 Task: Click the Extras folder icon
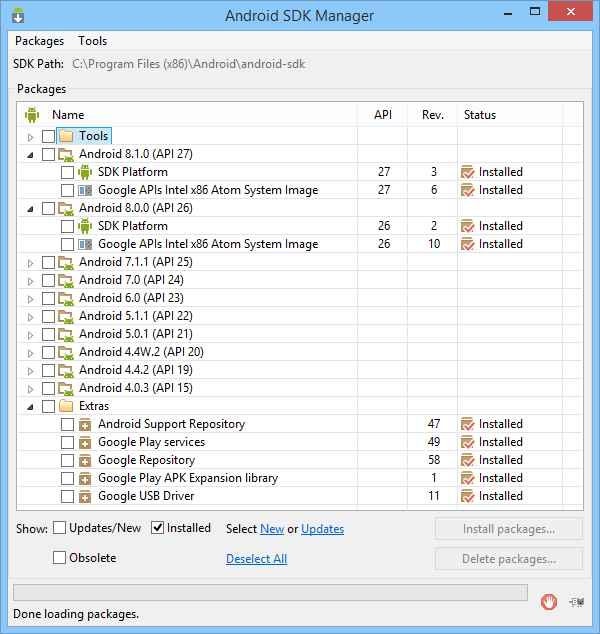pyautogui.click(x=66, y=406)
